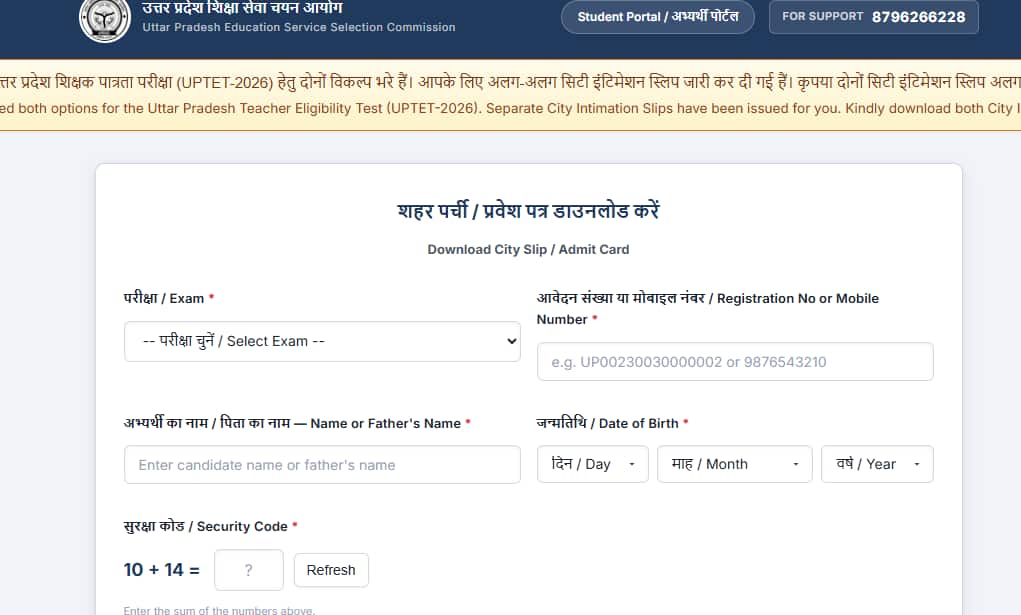Open the Student Portal button
The width and height of the screenshot is (1021, 615).
coord(658,17)
